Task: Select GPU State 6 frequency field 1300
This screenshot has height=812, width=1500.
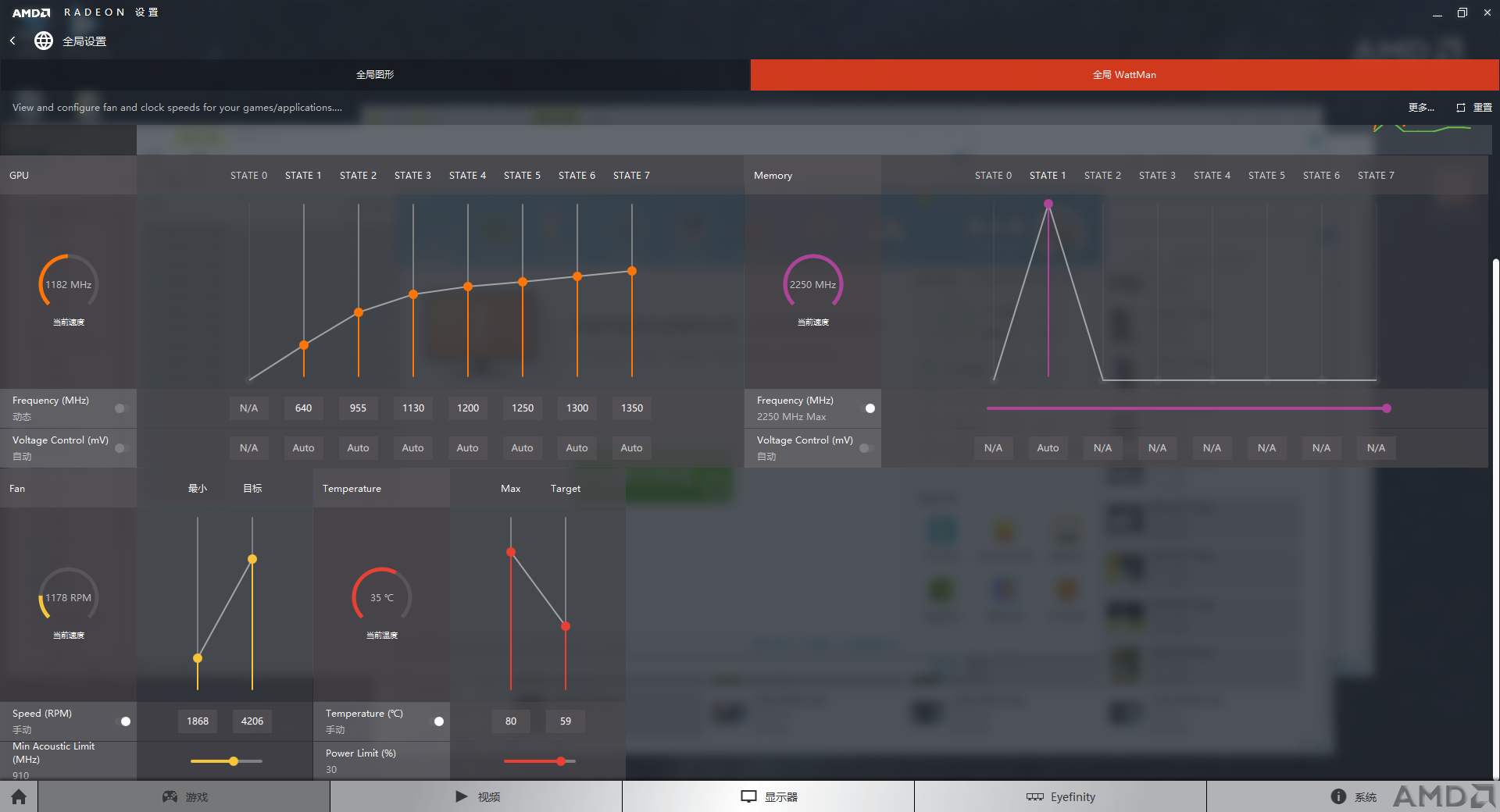Action: coord(577,408)
